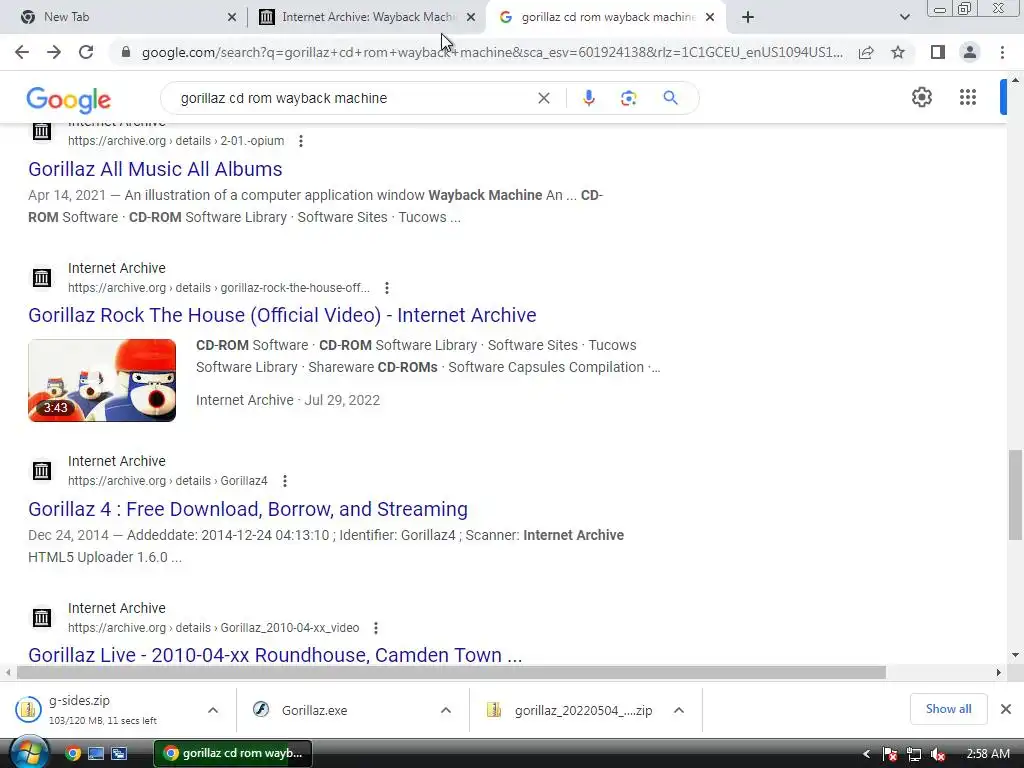Screen dimensions: 1024x768
Task: Submit search with magnifying glass icon
Action: pos(670,98)
